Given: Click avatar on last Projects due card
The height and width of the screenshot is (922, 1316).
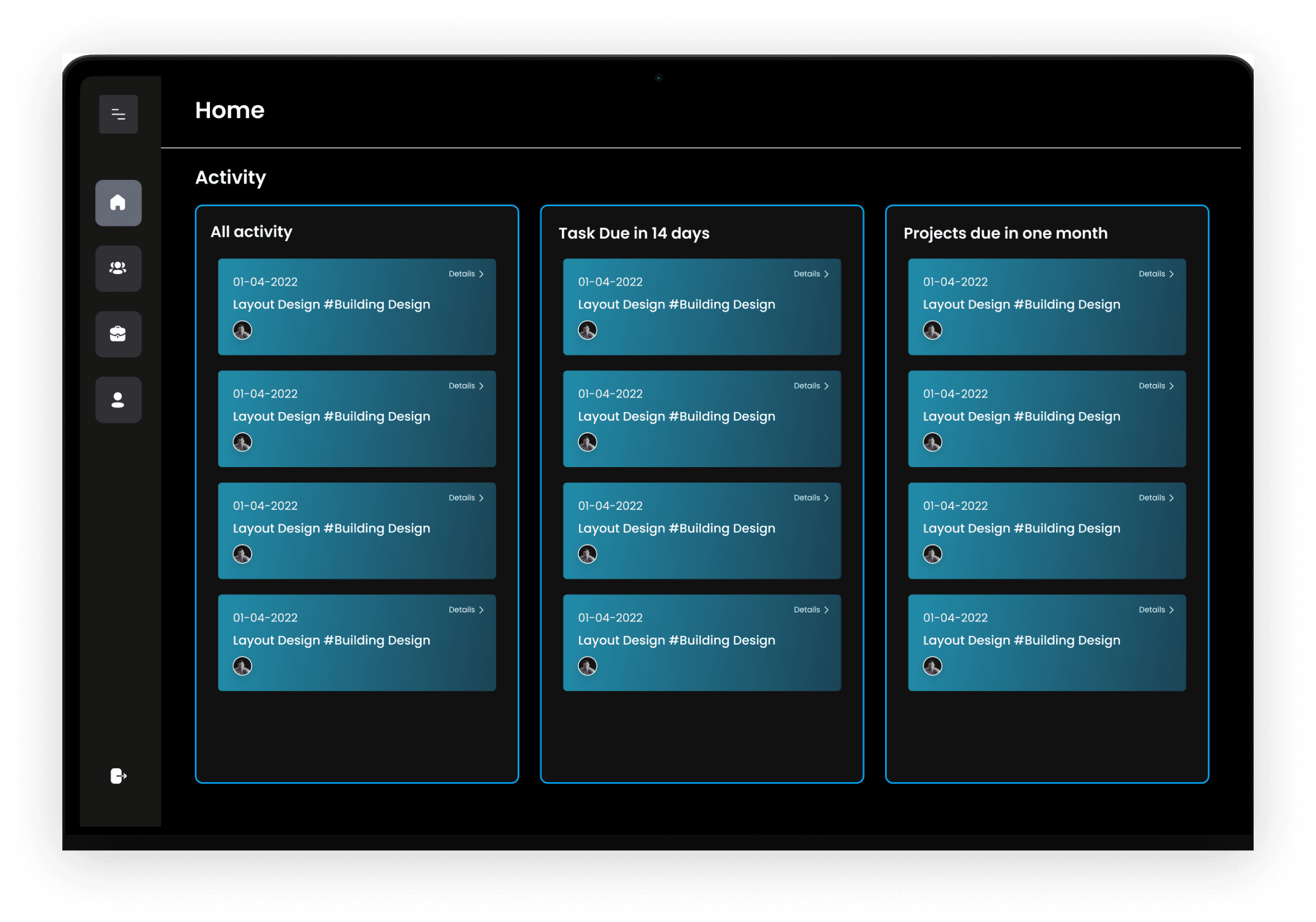Looking at the screenshot, I should 932,666.
